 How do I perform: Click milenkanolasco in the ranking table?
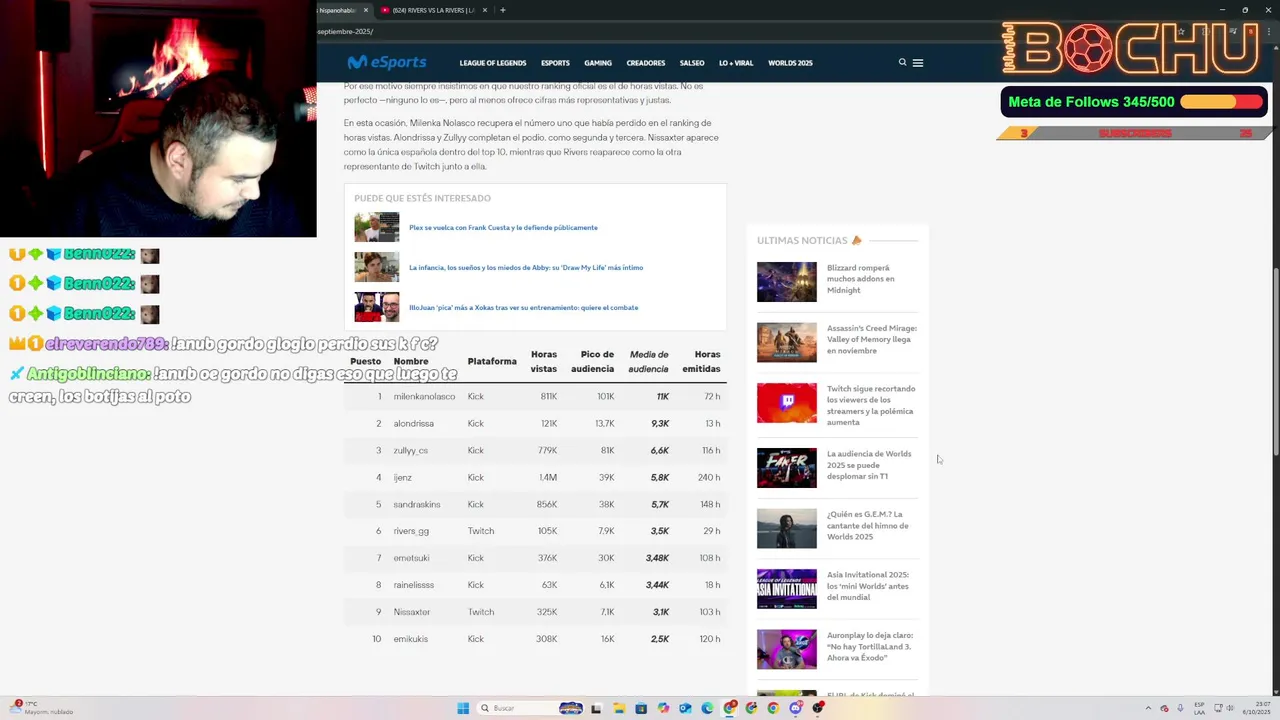point(424,396)
